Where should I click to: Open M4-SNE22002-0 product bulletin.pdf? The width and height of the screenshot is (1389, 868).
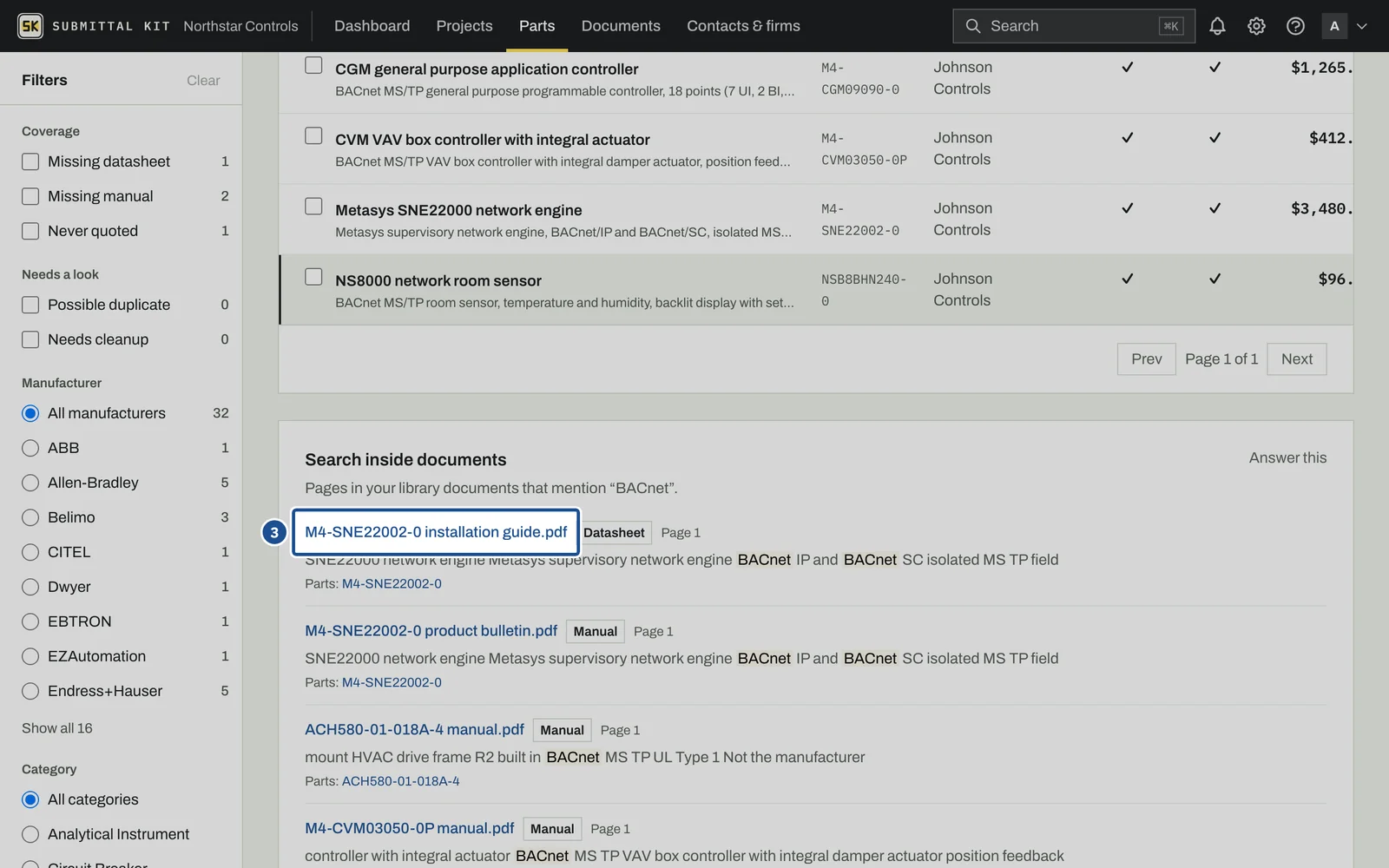pyautogui.click(x=431, y=631)
